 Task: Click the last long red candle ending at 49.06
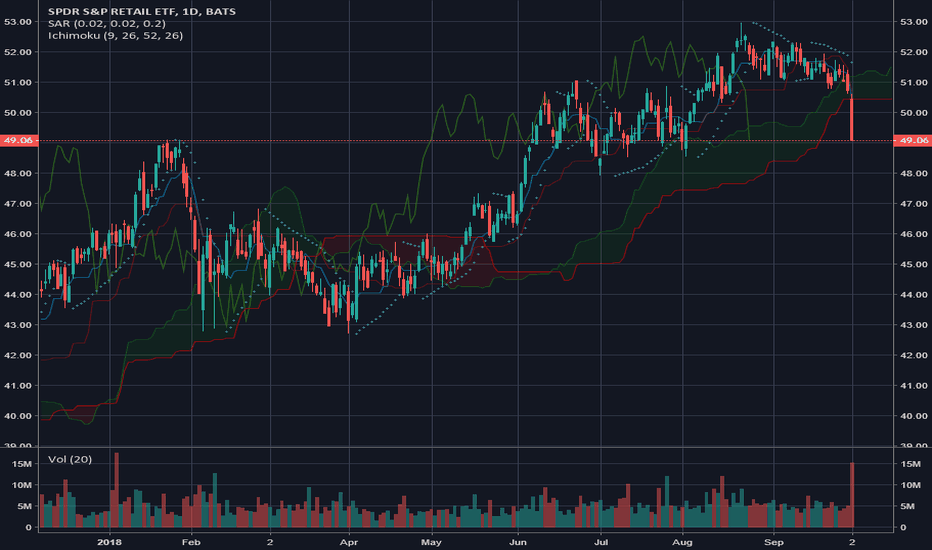tap(852, 118)
